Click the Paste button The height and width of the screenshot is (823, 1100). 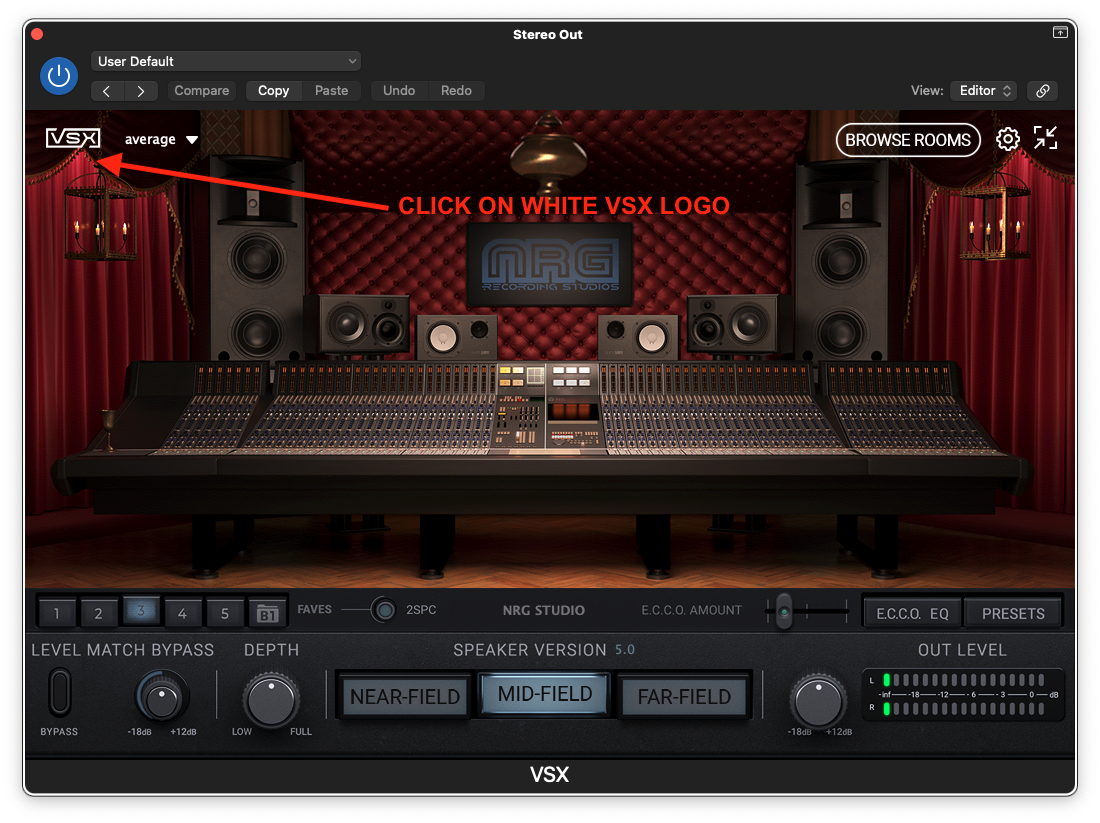331,91
